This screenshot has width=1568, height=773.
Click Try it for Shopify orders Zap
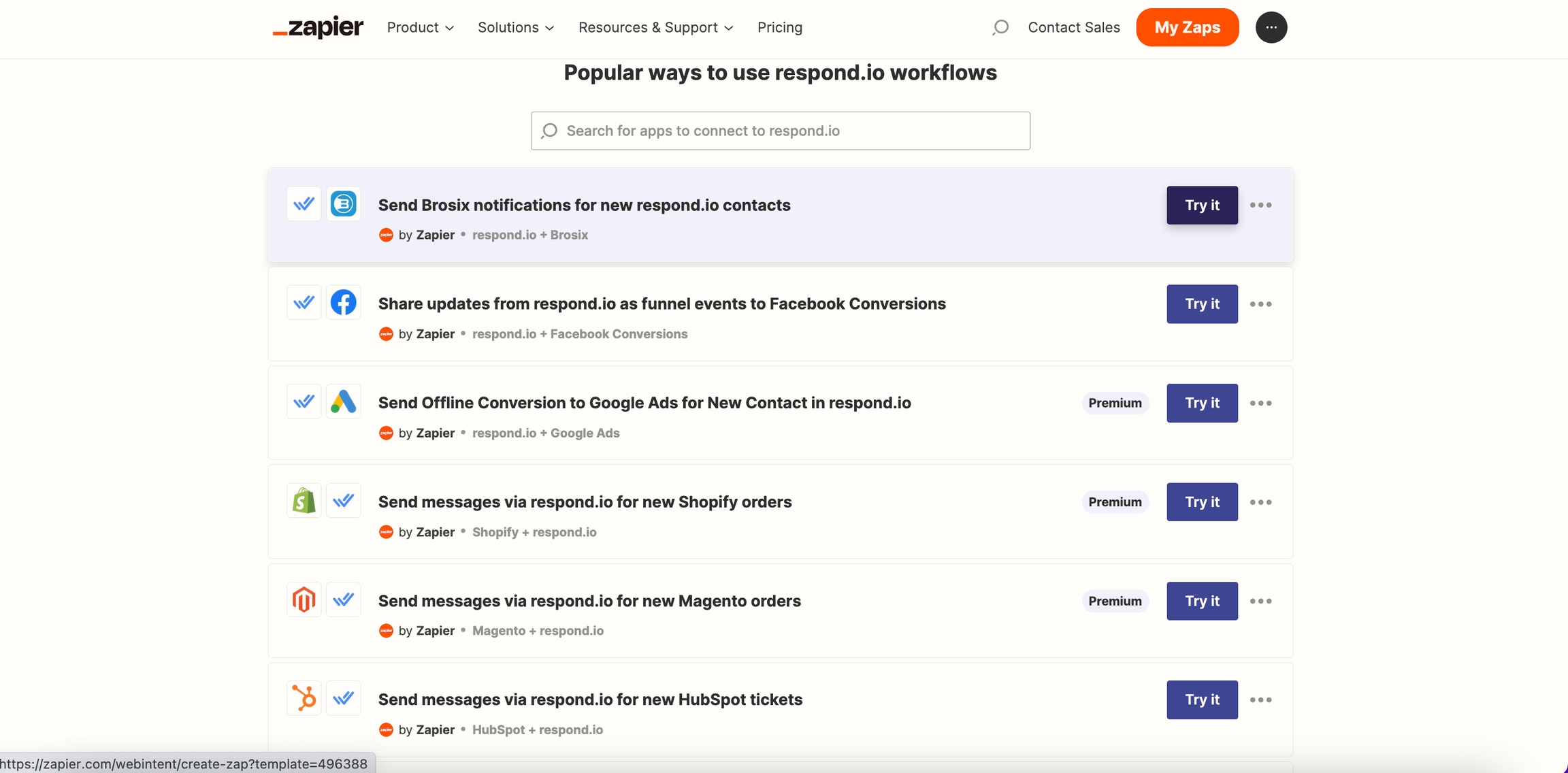pos(1202,502)
